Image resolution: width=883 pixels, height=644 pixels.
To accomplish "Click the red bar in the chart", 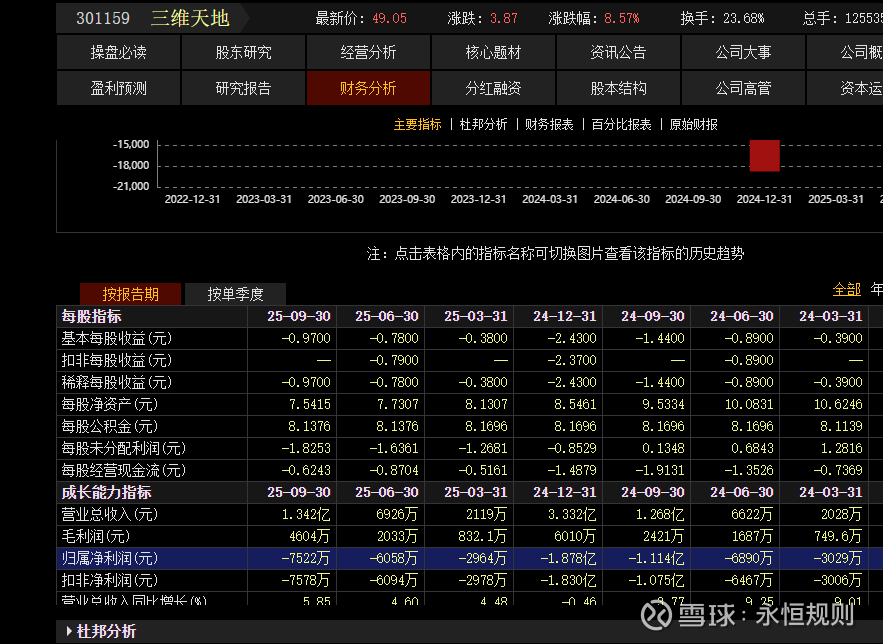I will pyautogui.click(x=764, y=155).
